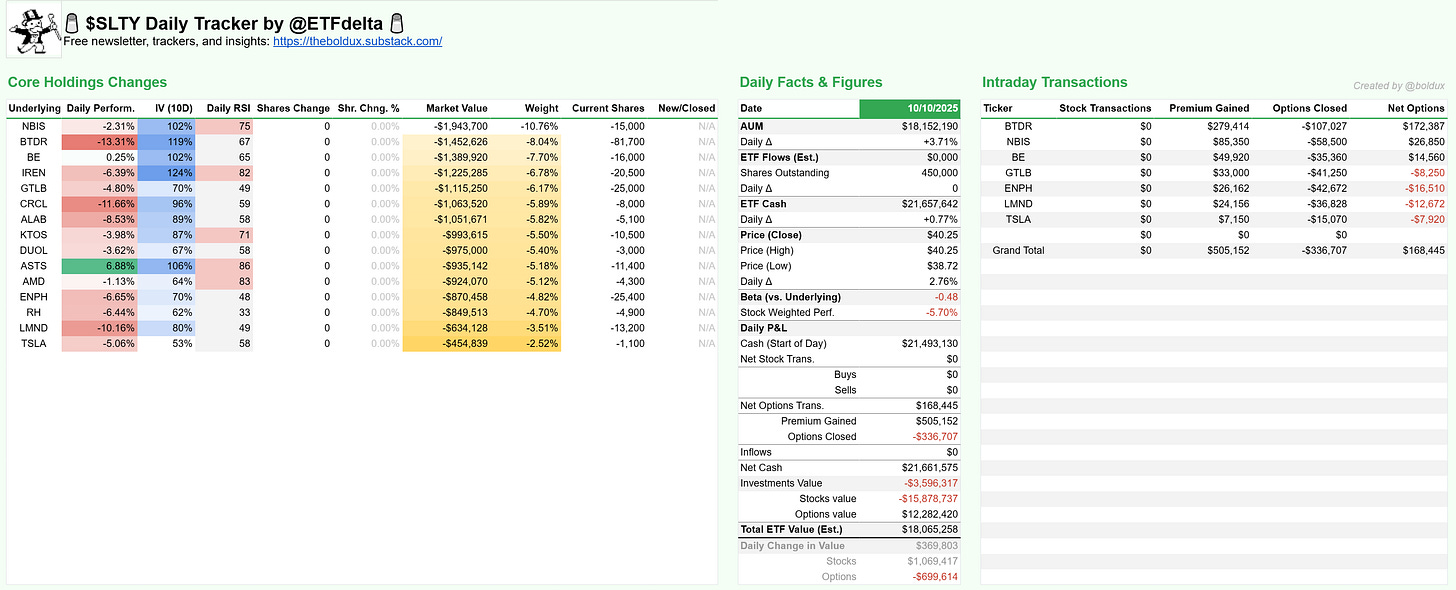Click the TSLA premium gained $7,150
Viewport: 1456px width, 590px height.
tap(1232, 219)
